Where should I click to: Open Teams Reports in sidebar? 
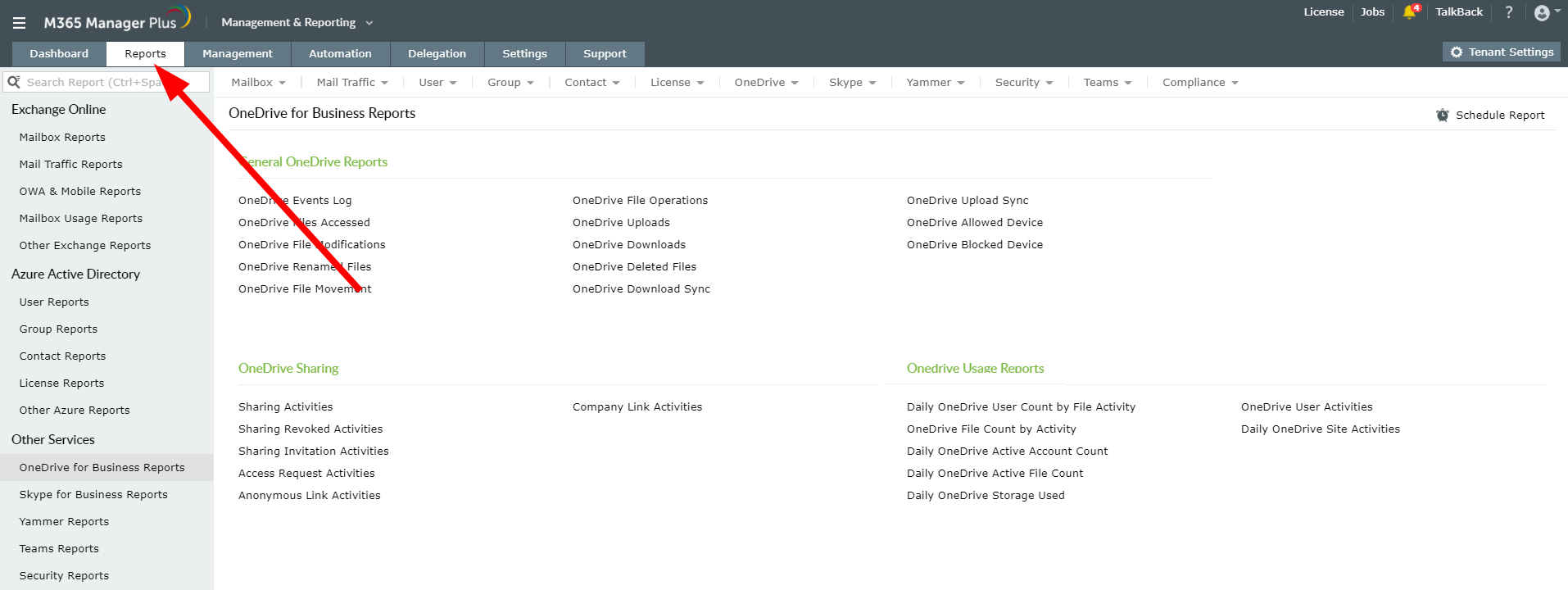coord(59,549)
